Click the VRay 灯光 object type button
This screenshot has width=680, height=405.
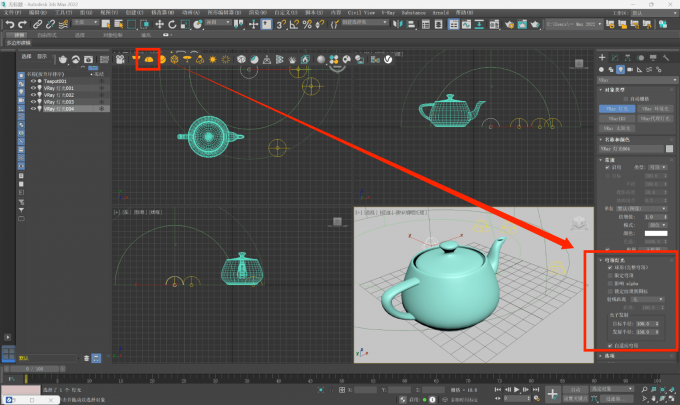pyautogui.click(x=617, y=108)
